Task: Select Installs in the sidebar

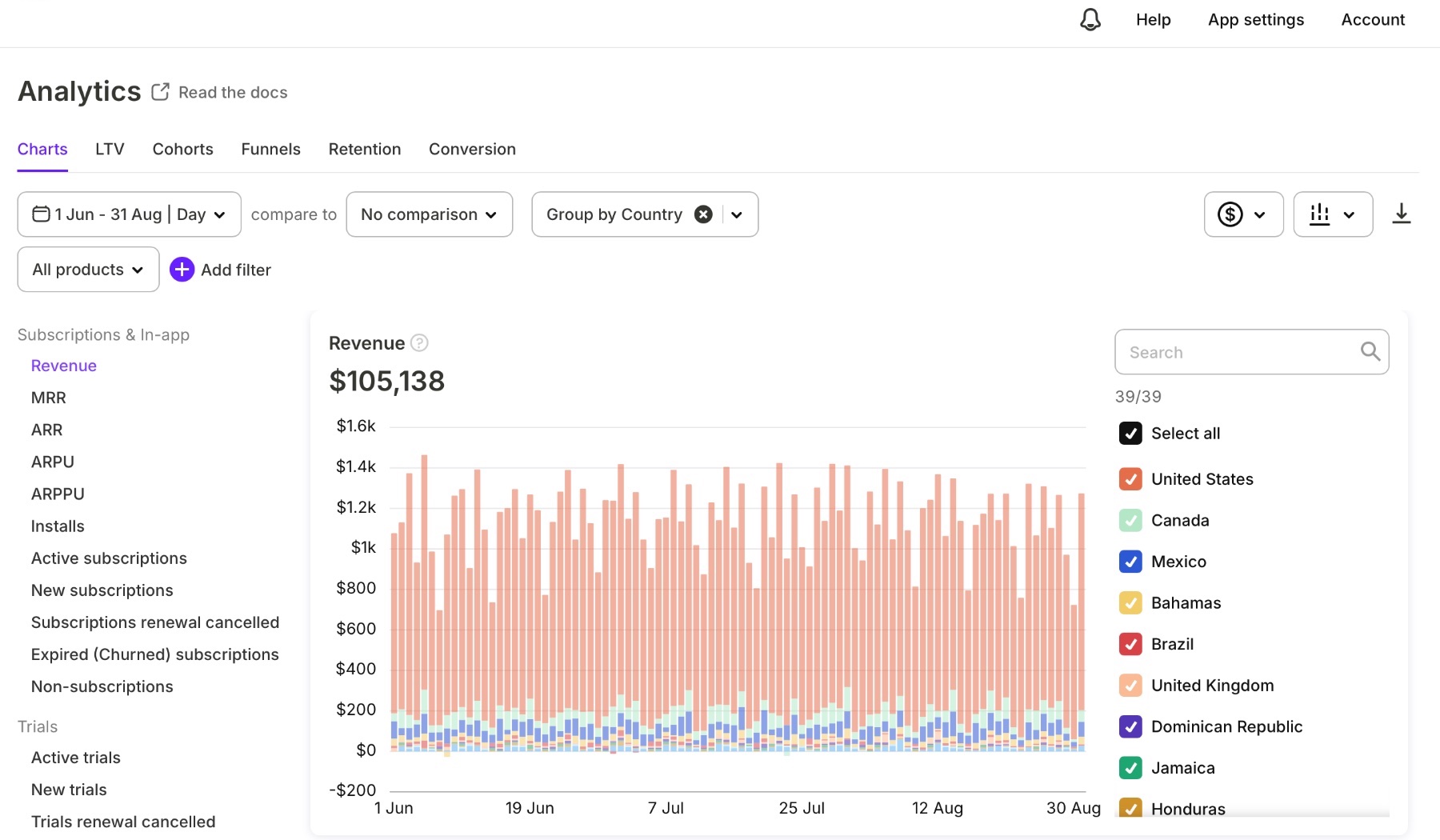Action: tap(58, 526)
